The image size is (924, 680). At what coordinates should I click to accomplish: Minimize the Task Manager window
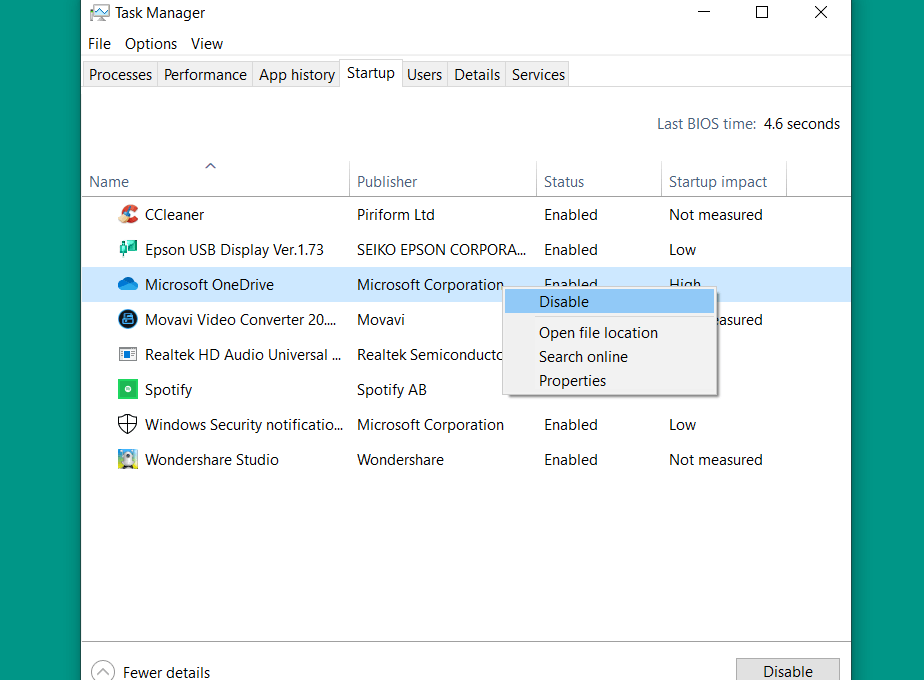[x=704, y=12]
